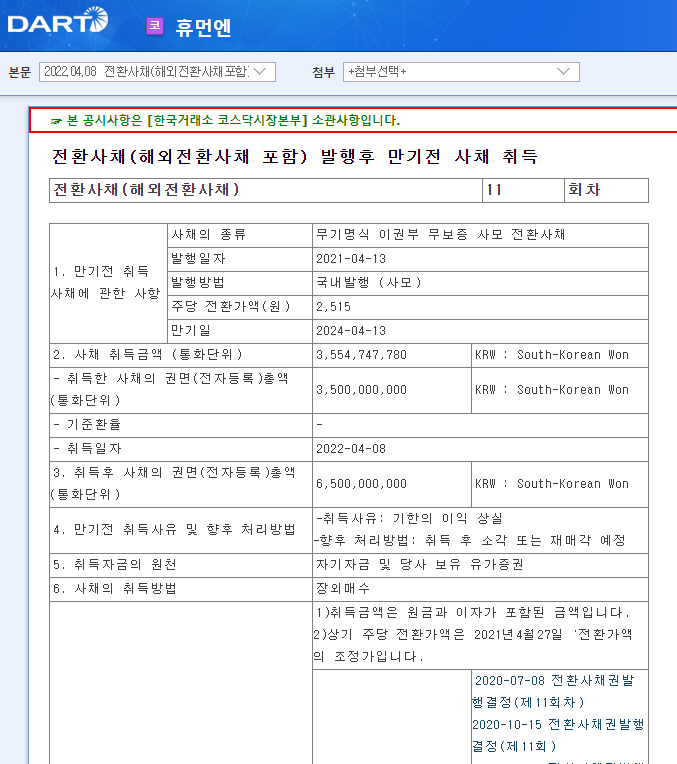Click the face value total 3,500,000,000
This screenshot has height=764, width=677.
[x=361, y=390]
